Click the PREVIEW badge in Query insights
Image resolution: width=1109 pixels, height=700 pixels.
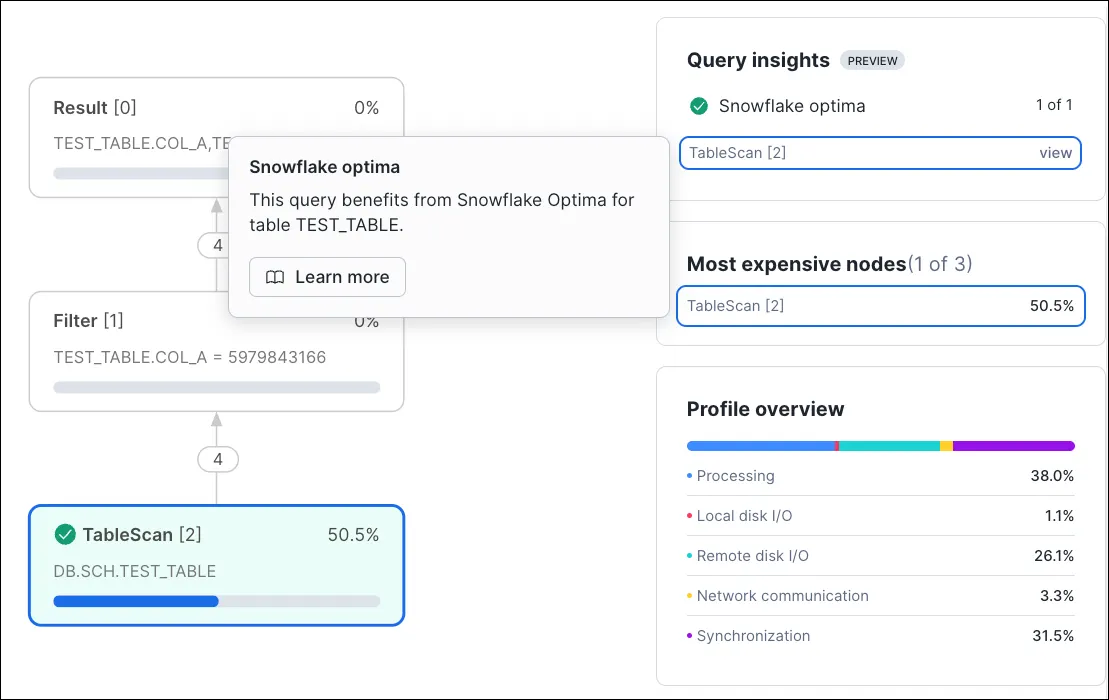click(x=872, y=60)
